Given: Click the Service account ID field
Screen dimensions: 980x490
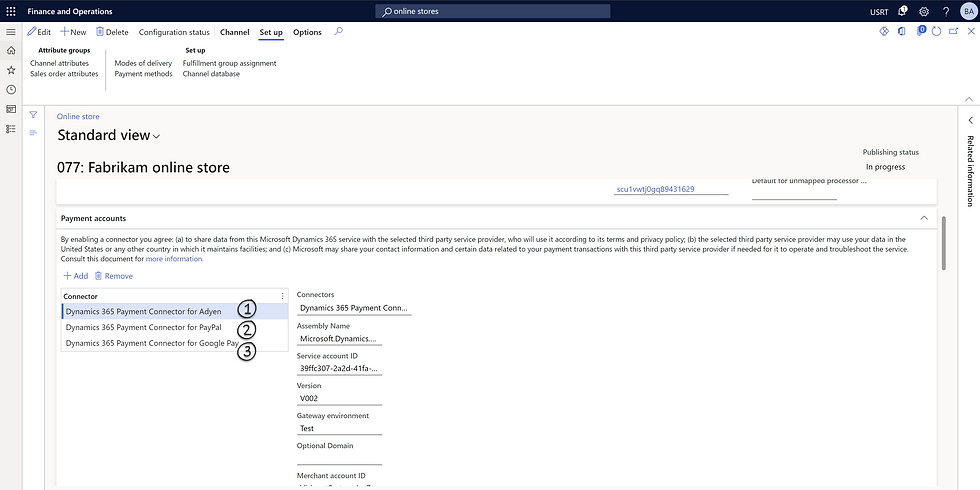Looking at the screenshot, I should pos(339,368).
